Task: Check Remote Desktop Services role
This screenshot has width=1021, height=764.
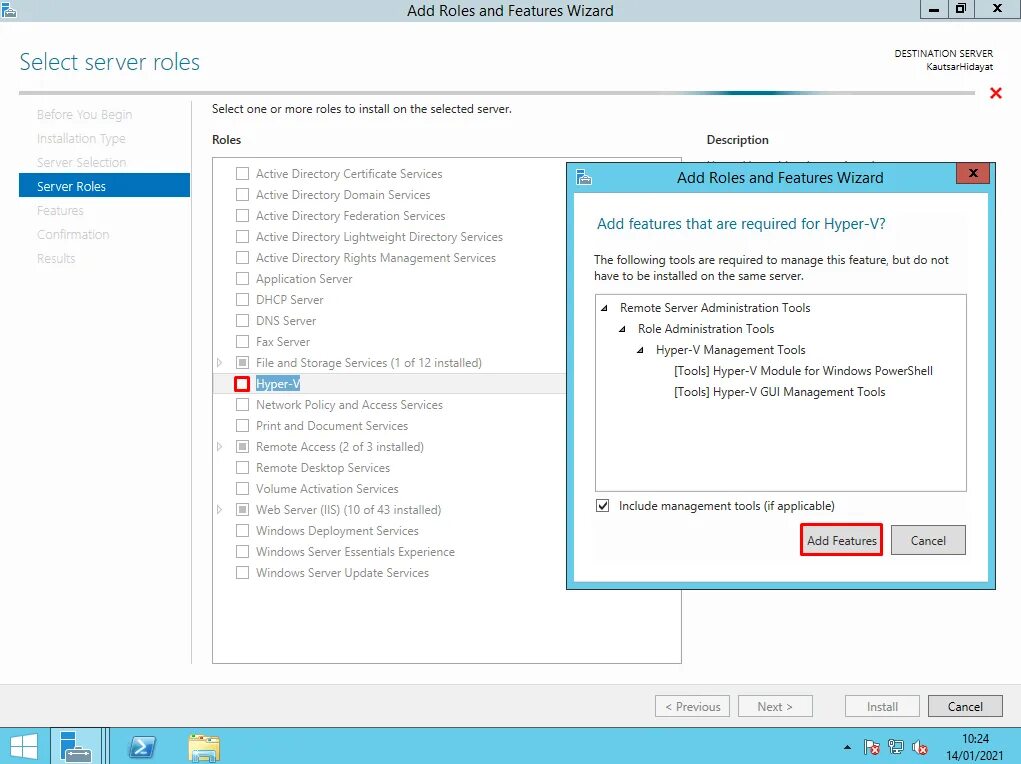Action: tap(242, 468)
